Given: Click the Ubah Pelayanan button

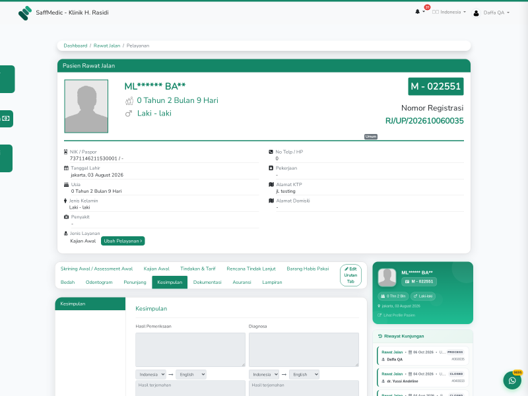Looking at the screenshot, I should [x=123, y=241].
